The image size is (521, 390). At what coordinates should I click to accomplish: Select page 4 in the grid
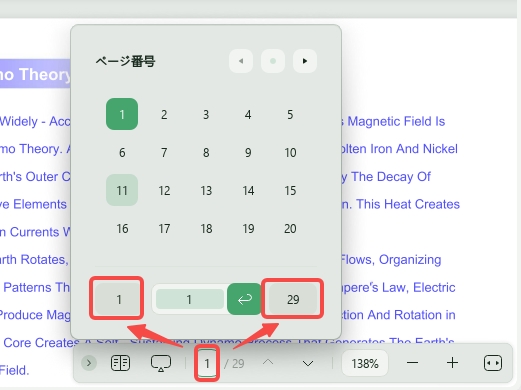[248, 115]
